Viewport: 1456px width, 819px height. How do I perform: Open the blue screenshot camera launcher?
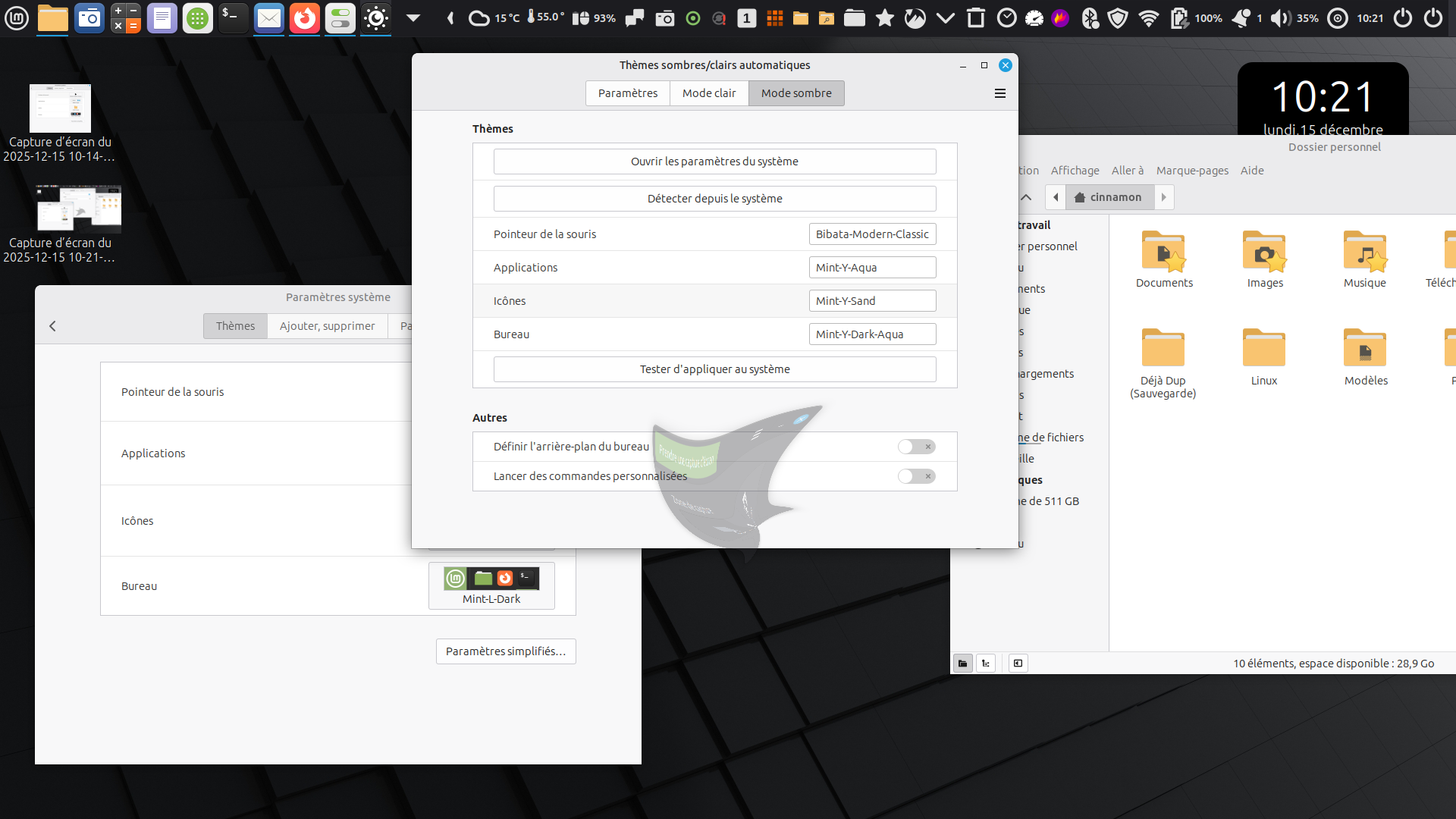click(x=89, y=18)
